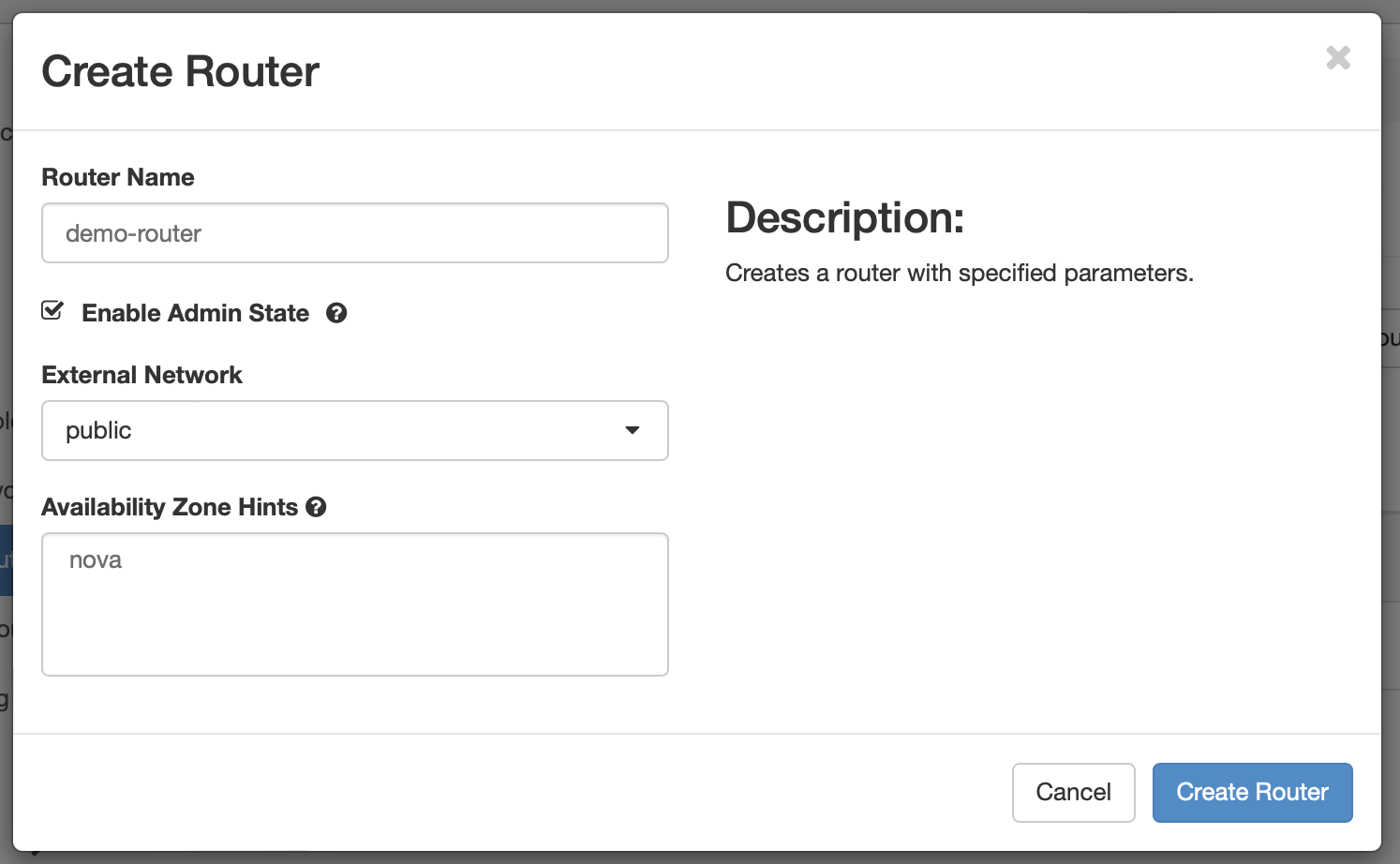Image resolution: width=1400 pixels, height=864 pixels.
Task: Submit with the blue Create Router button
Action: [1253, 793]
